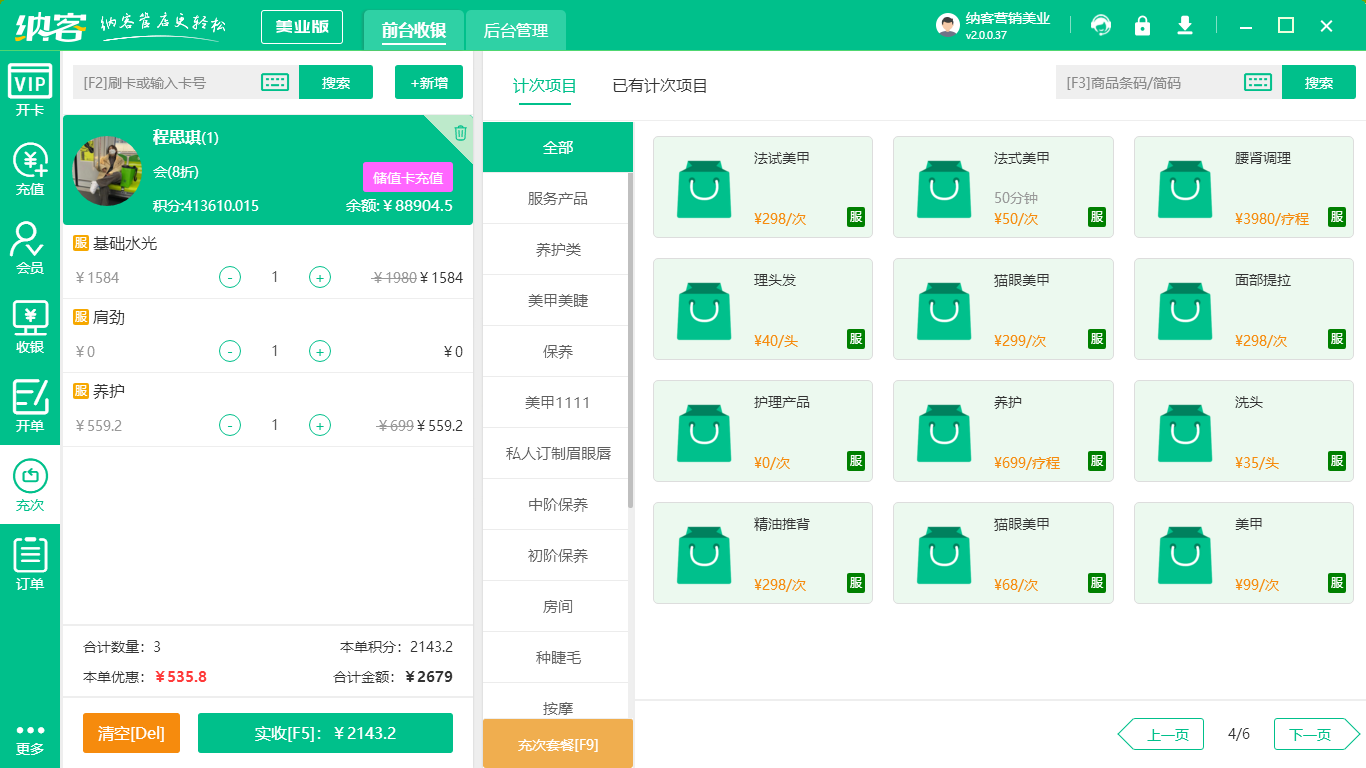
Task: Add 法式美甲 50分钟 product card
Action: [1003, 187]
